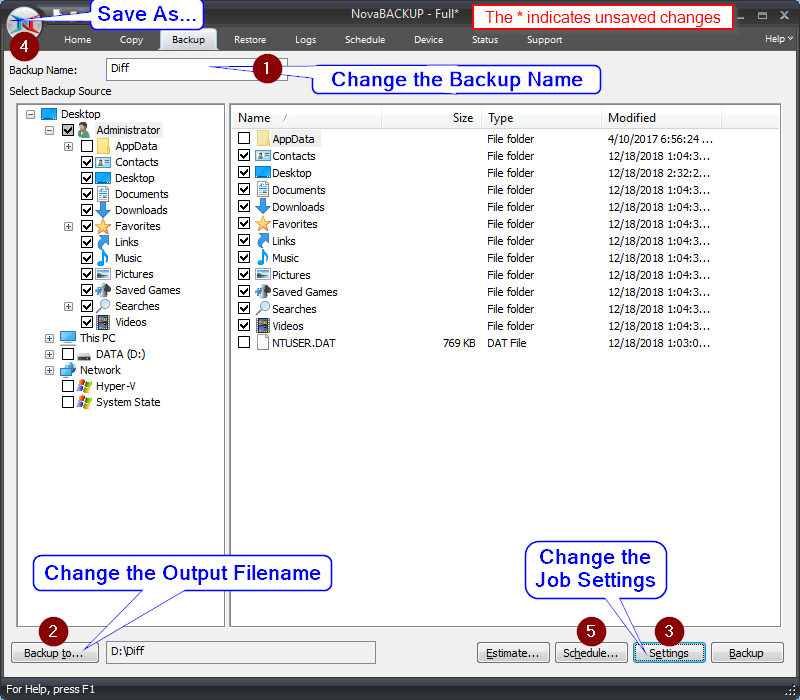Sort file list by Size column

click(431, 118)
